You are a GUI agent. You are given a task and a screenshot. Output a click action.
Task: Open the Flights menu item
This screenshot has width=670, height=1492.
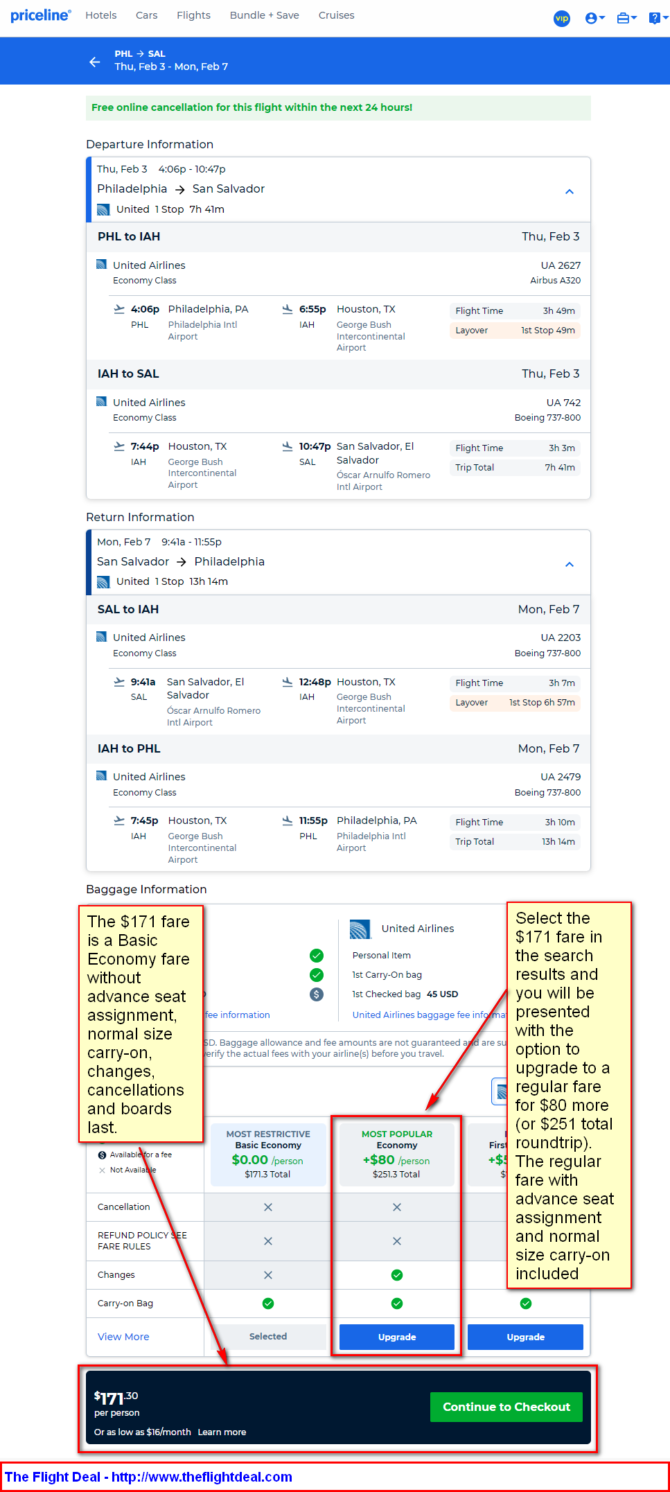193,16
